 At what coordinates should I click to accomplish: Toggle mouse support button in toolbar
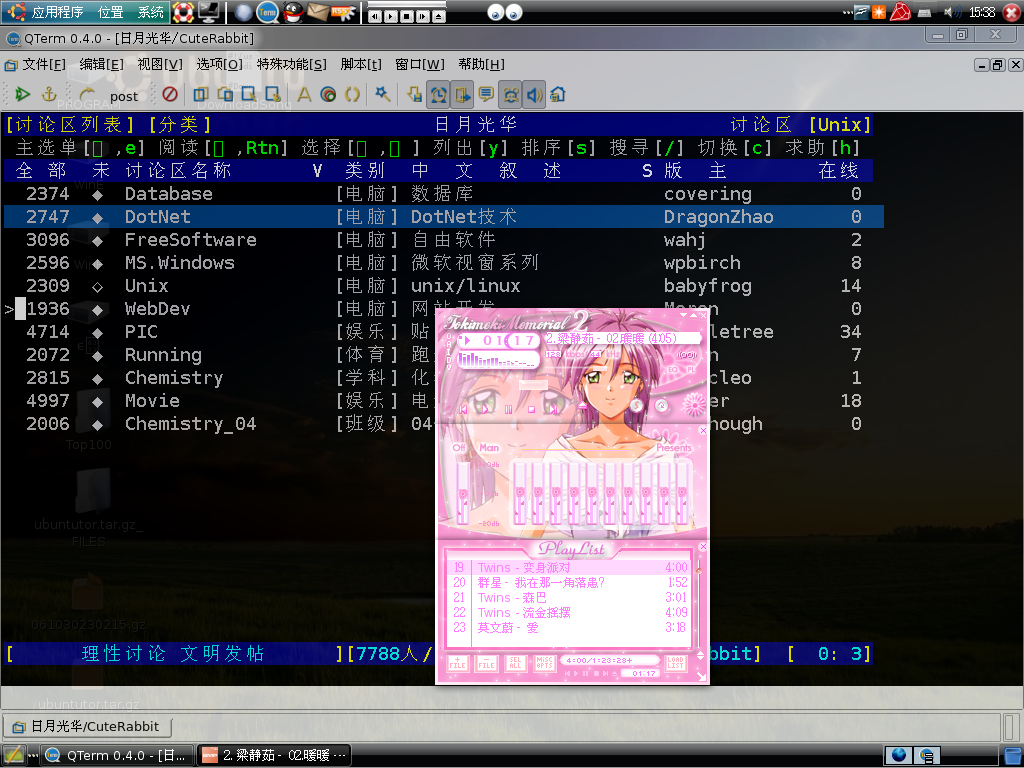click(510, 95)
